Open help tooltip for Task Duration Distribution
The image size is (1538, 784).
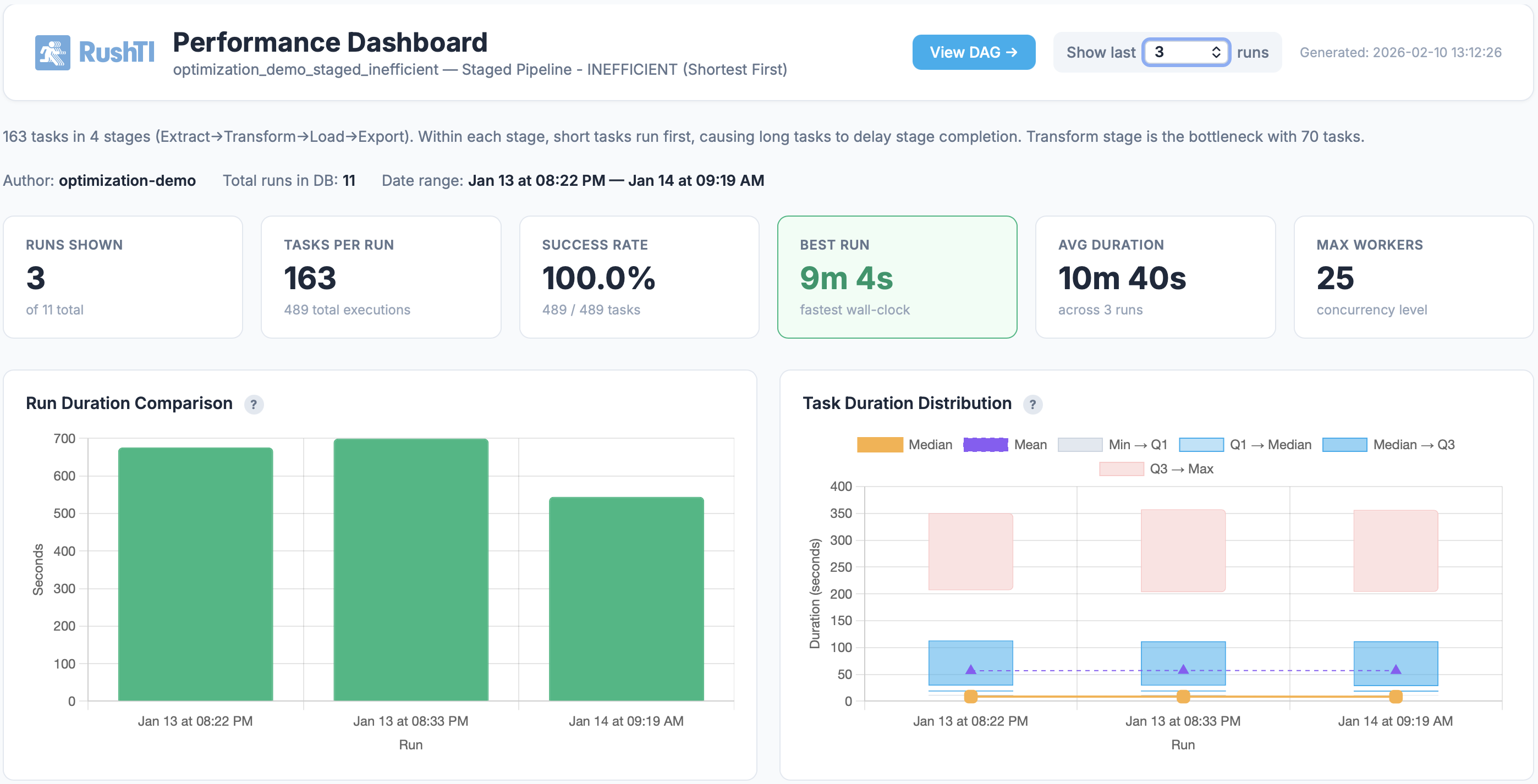tap(1034, 404)
